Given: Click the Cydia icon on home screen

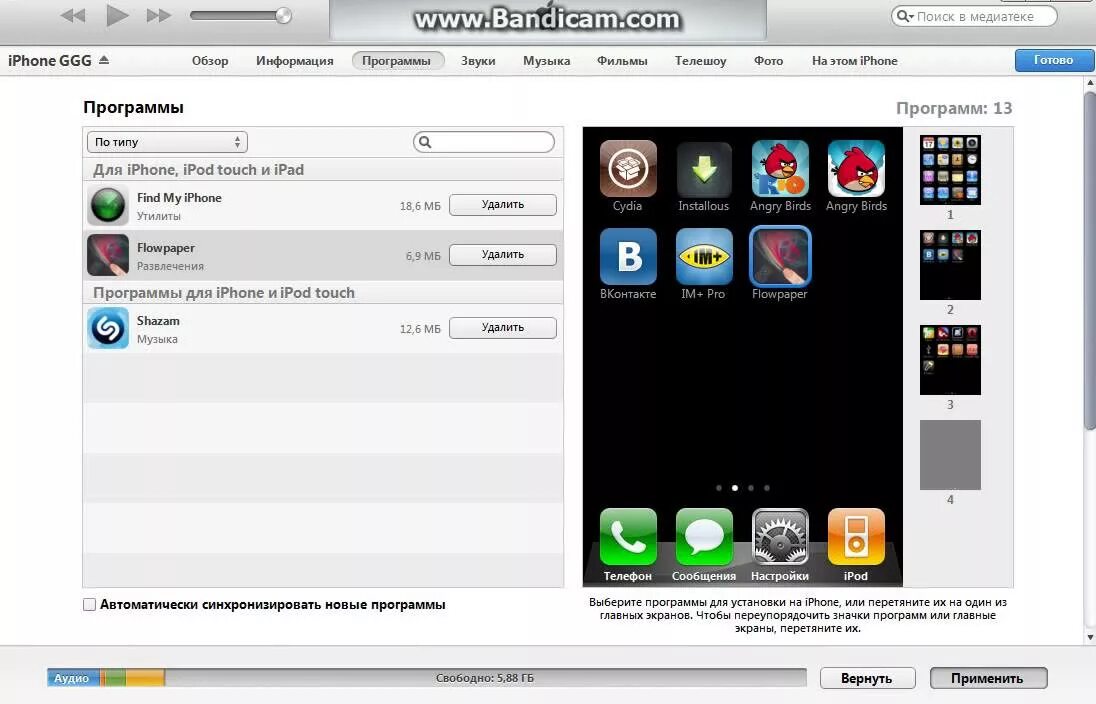Looking at the screenshot, I should coord(628,168).
